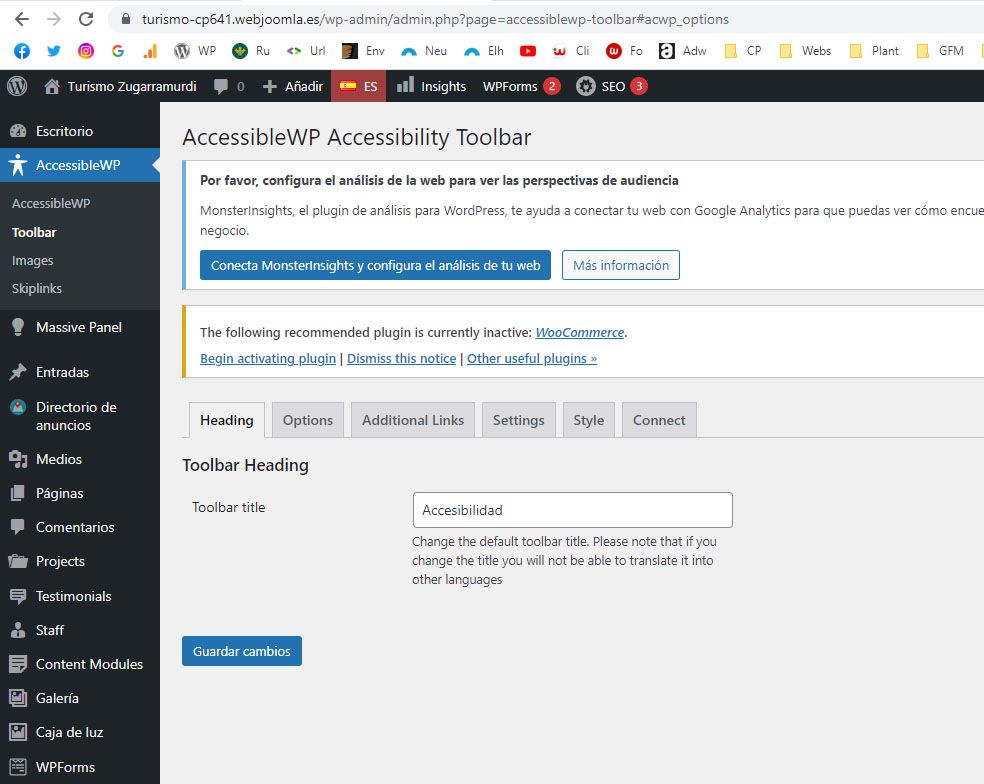Open the WP bookmark
The image size is (984, 784).
coord(195,51)
